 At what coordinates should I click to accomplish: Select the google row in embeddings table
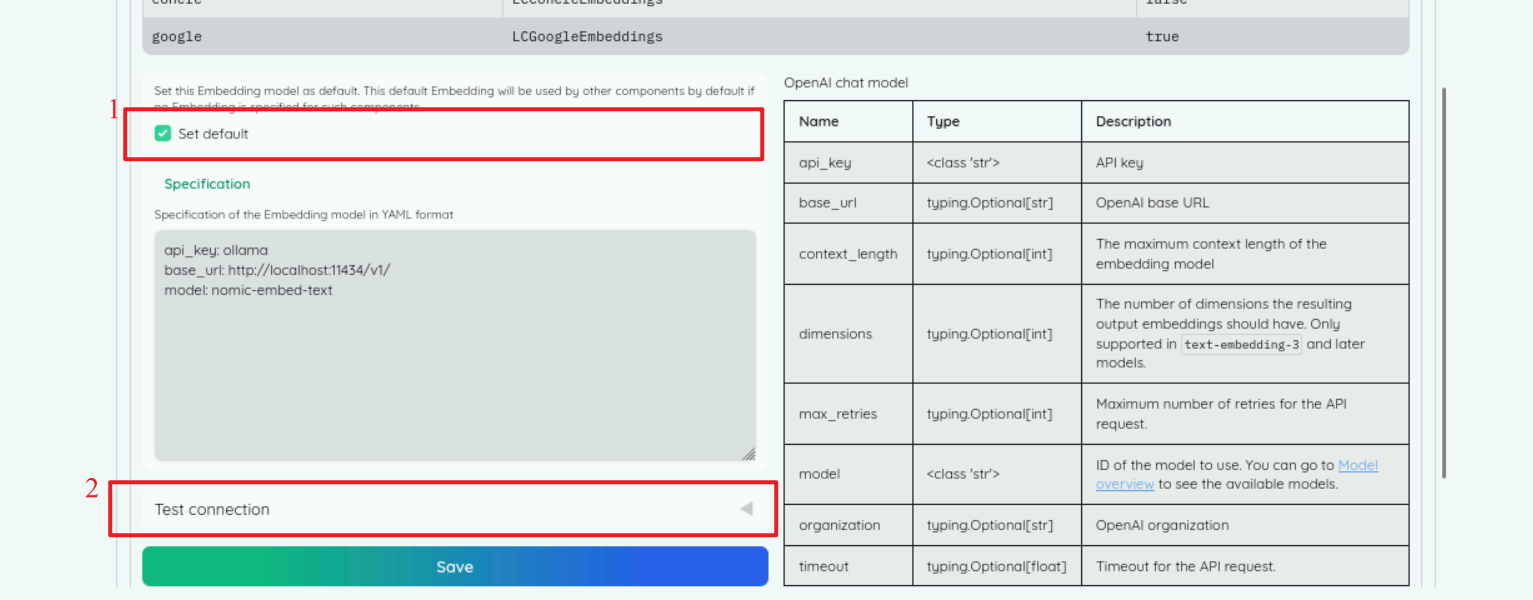click(x=775, y=36)
